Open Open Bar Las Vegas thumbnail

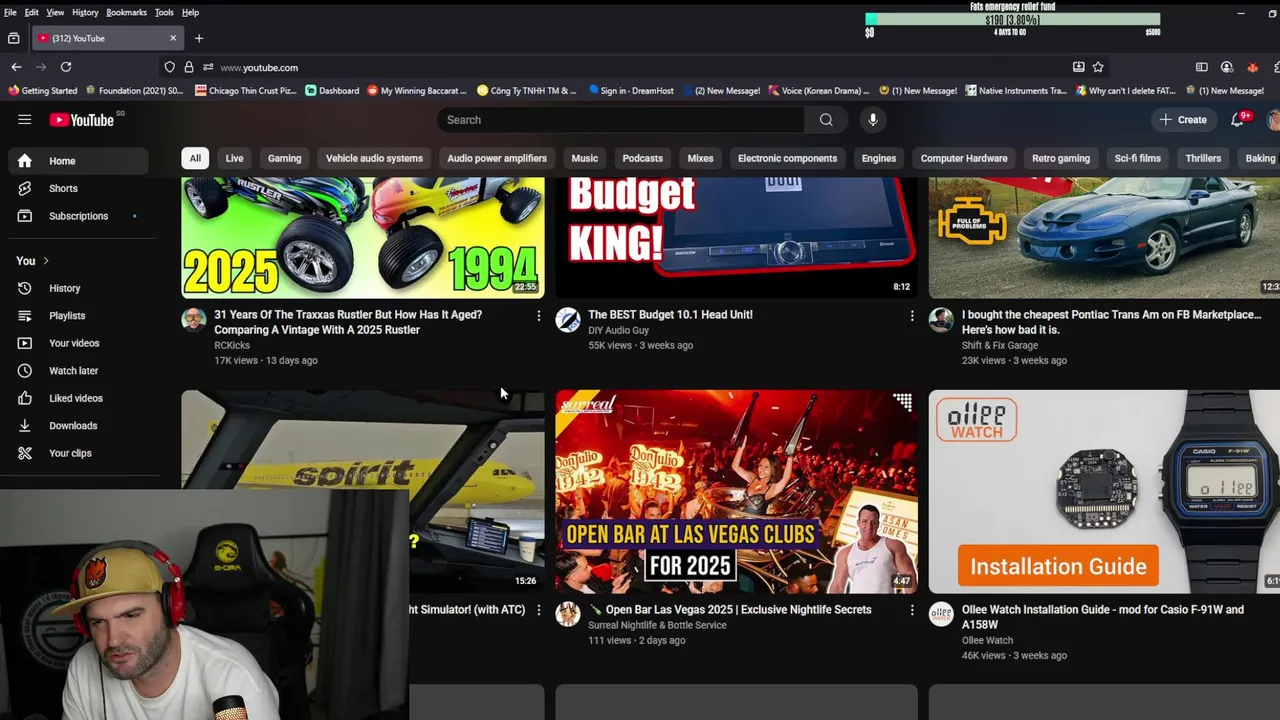(736, 492)
